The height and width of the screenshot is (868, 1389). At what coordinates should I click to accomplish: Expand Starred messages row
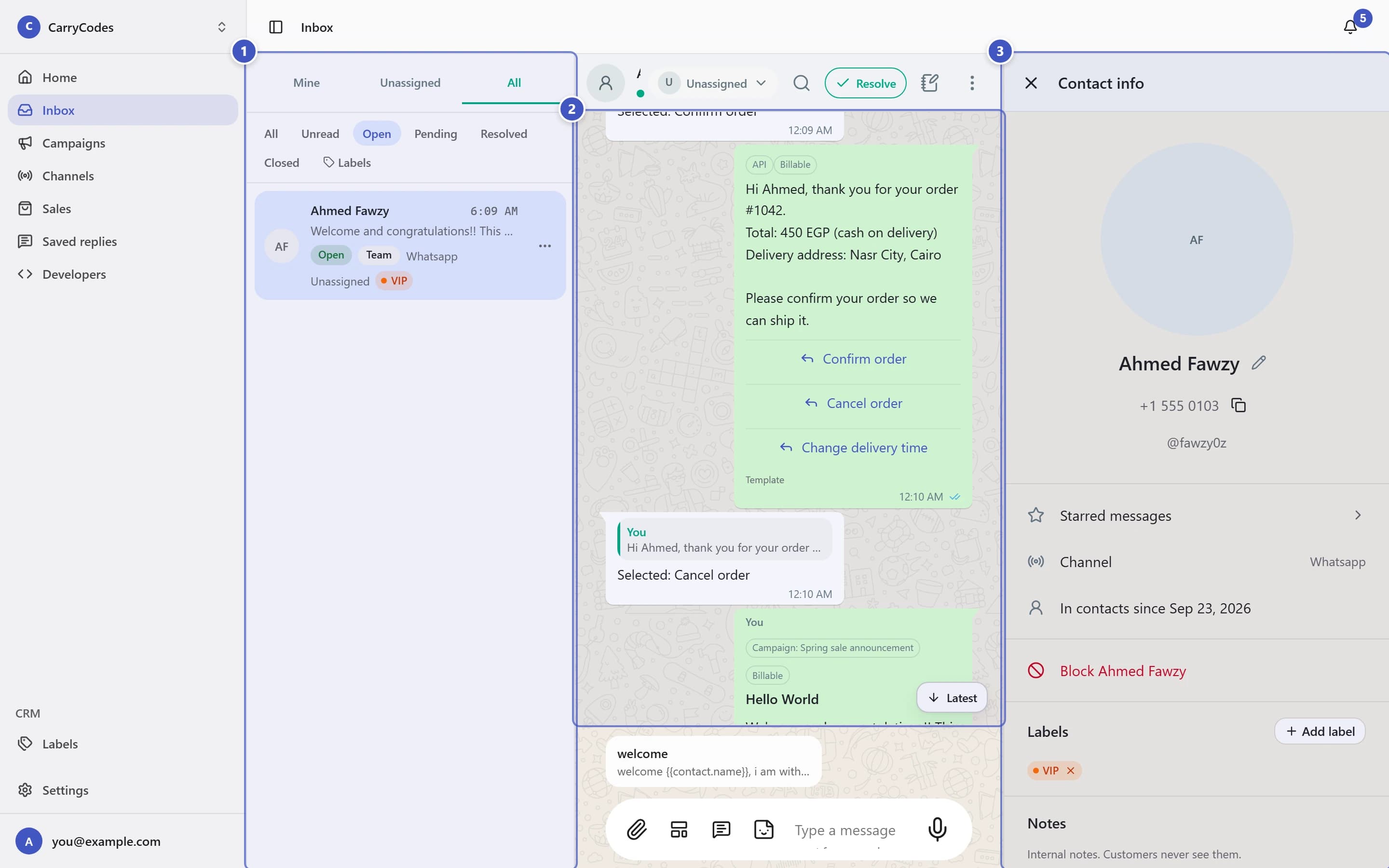tap(1196, 515)
